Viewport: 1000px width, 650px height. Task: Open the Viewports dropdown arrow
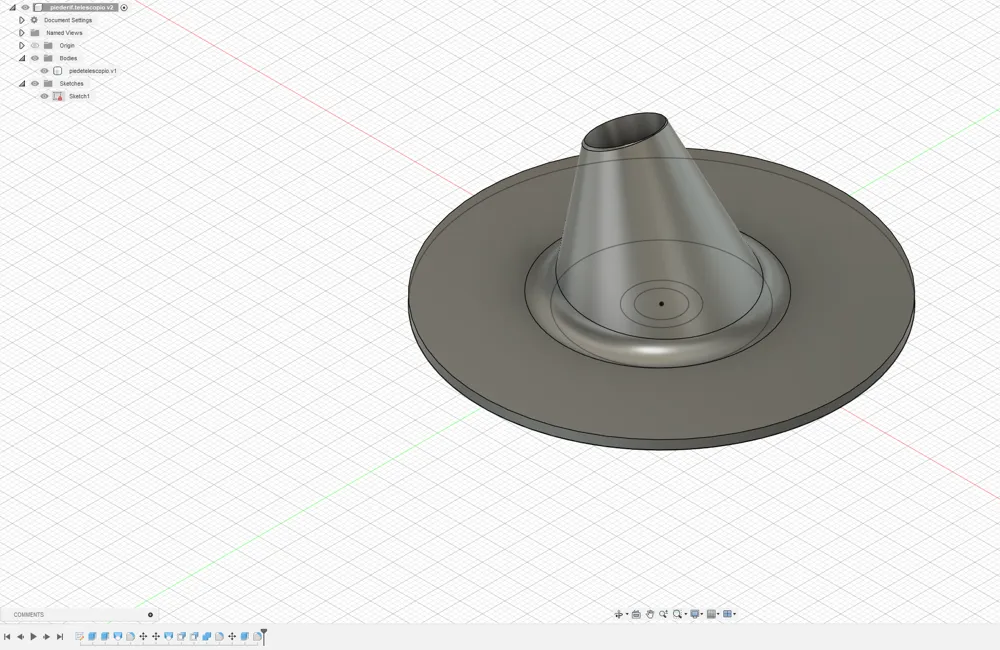tap(735, 614)
